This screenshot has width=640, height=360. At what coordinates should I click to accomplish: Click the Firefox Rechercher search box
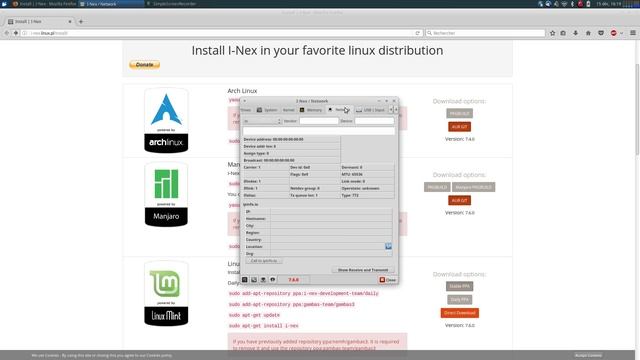point(485,33)
